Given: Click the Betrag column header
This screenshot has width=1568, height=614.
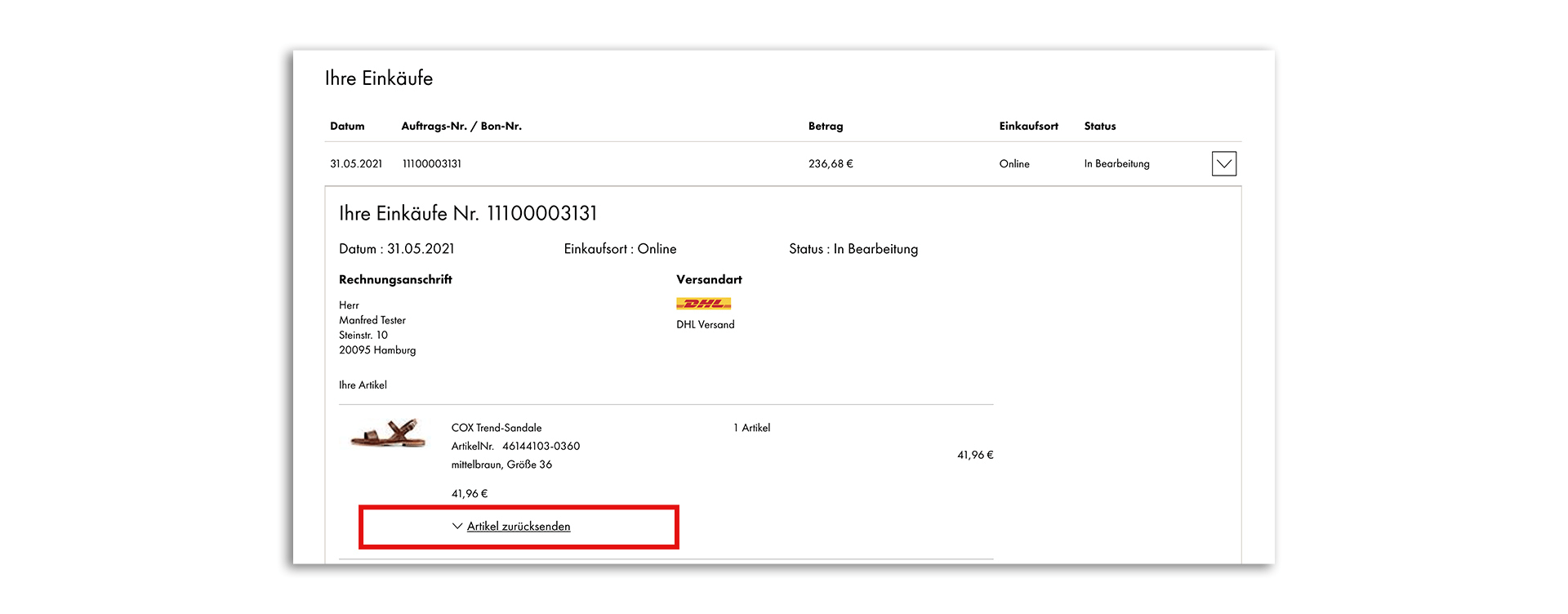Looking at the screenshot, I should click(x=826, y=126).
